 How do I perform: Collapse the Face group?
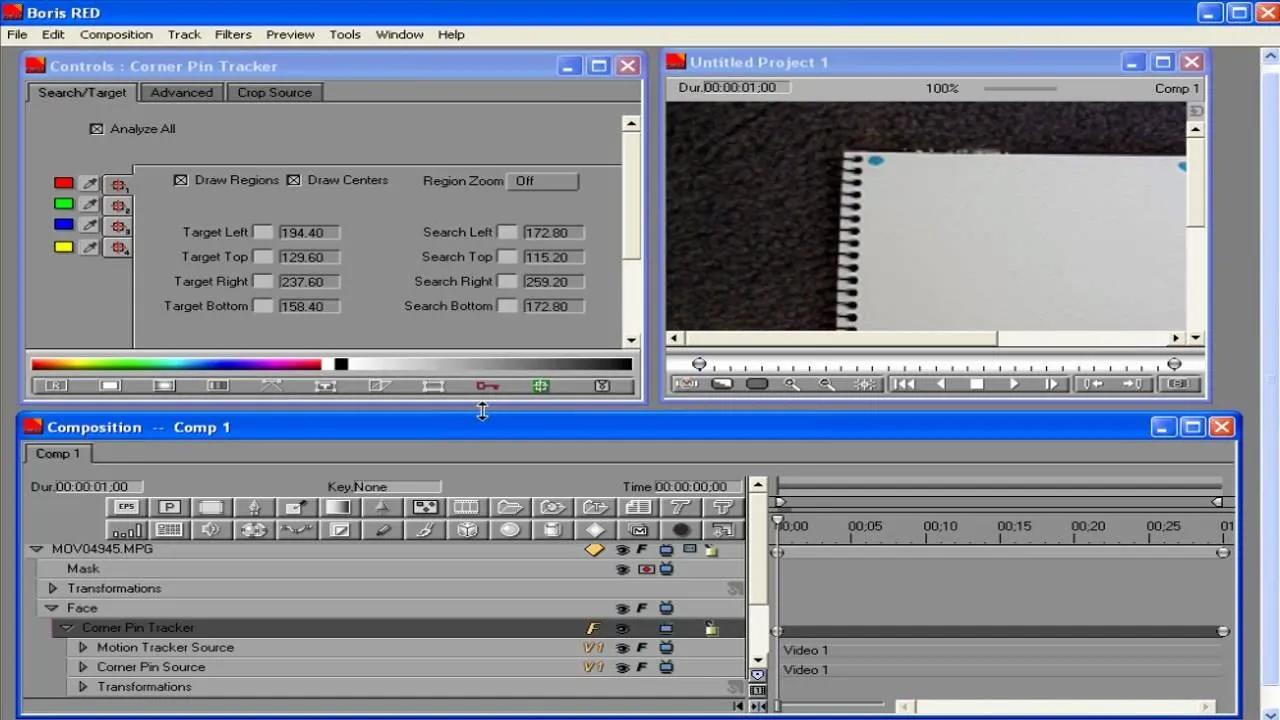point(52,608)
